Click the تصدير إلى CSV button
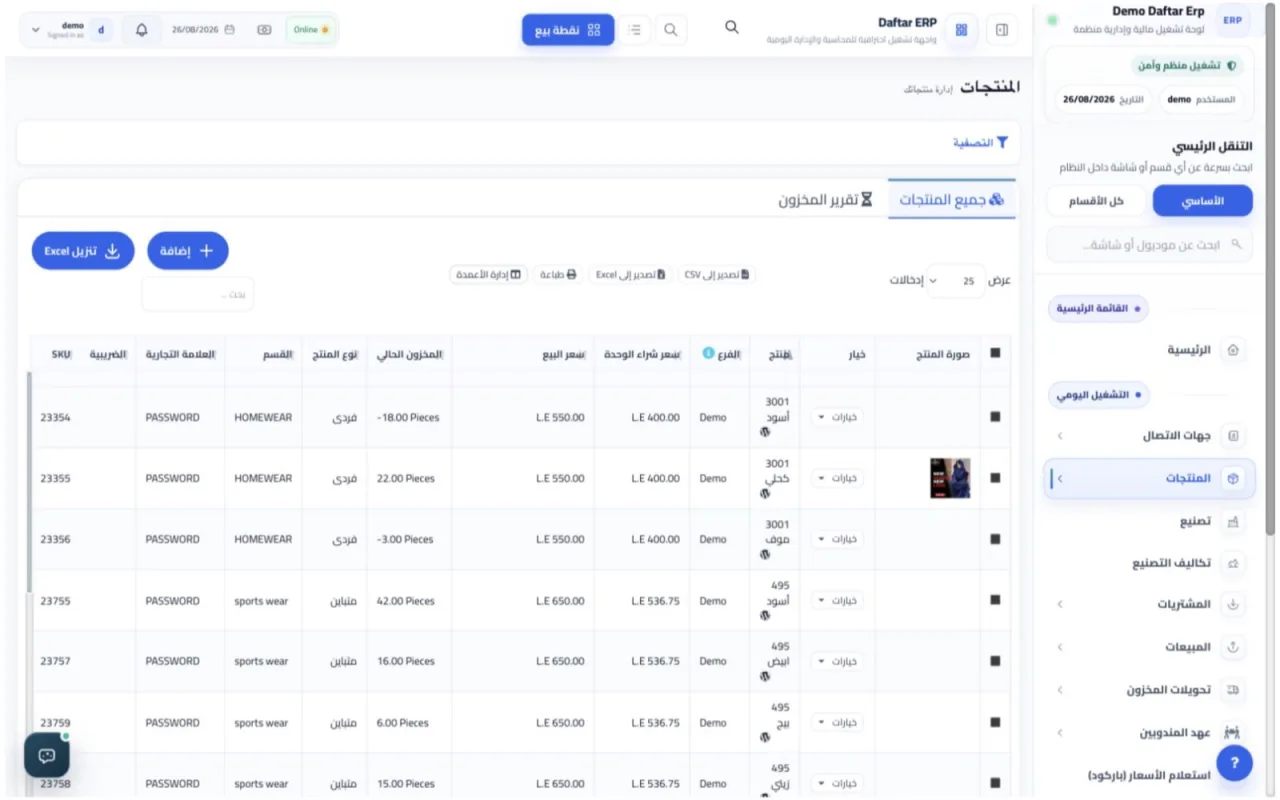This screenshot has width=1280, height=800. pyautogui.click(x=717, y=274)
